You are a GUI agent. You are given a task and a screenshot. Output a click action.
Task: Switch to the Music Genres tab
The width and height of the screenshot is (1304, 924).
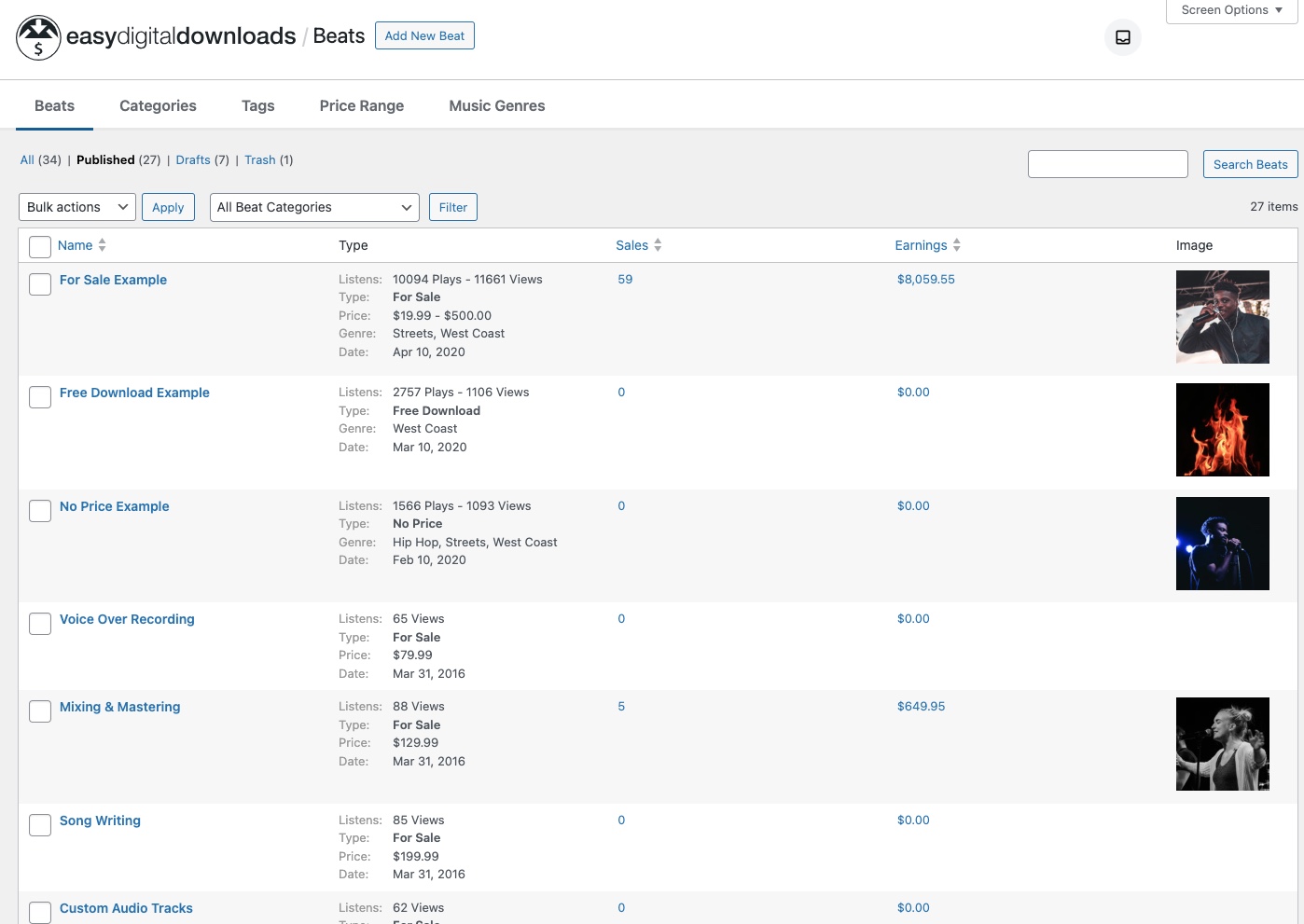coord(497,106)
